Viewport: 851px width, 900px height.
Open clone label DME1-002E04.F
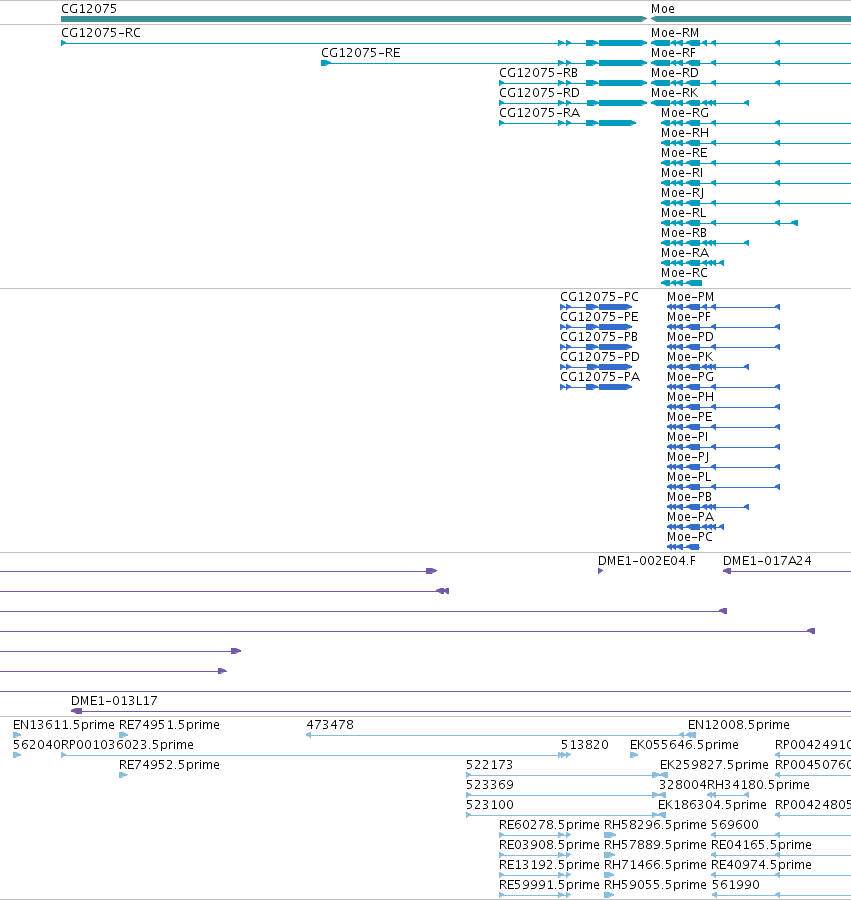[x=647, y=561]
